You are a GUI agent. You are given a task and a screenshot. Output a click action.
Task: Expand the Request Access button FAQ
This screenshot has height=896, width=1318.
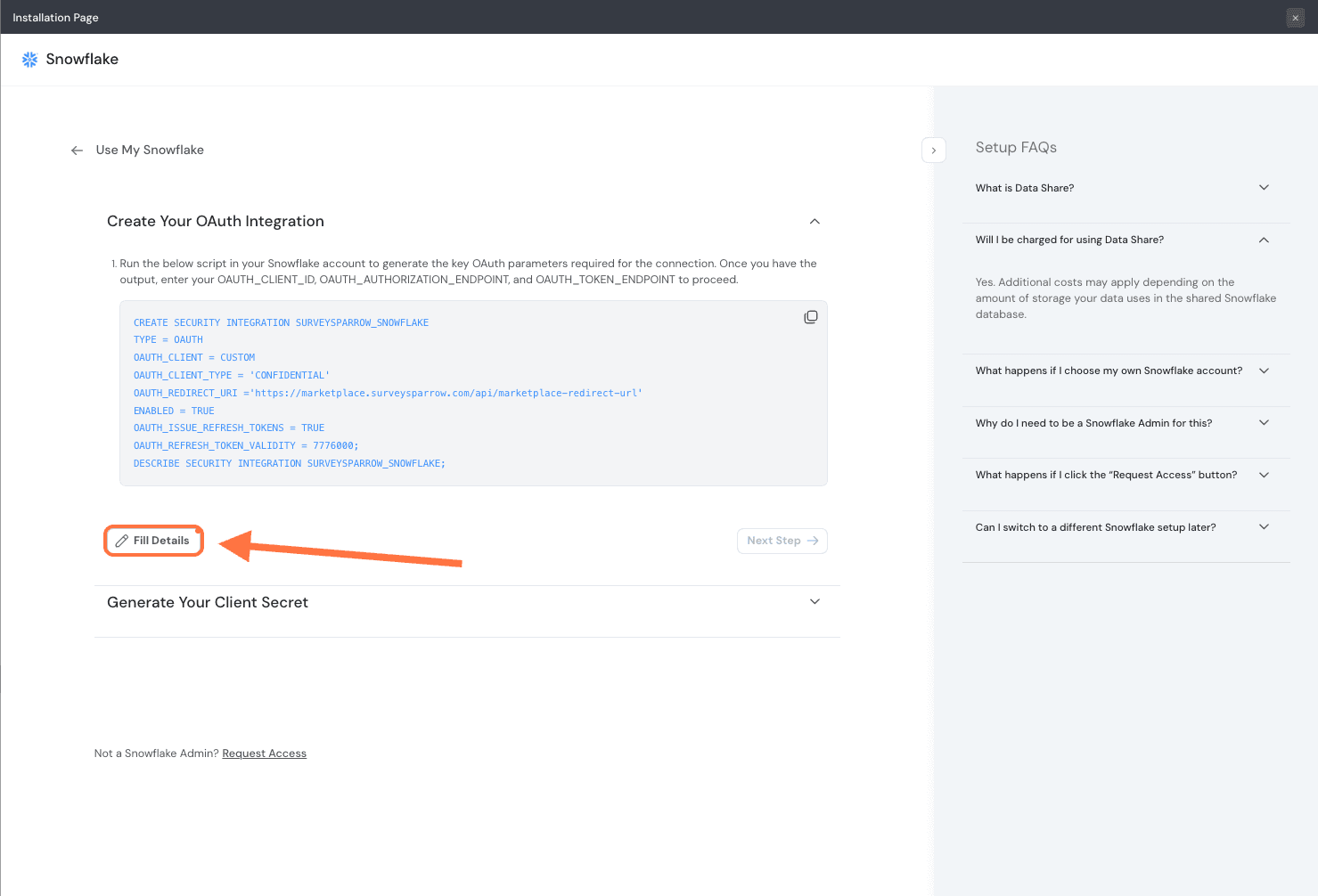(x=1263, y=475)
